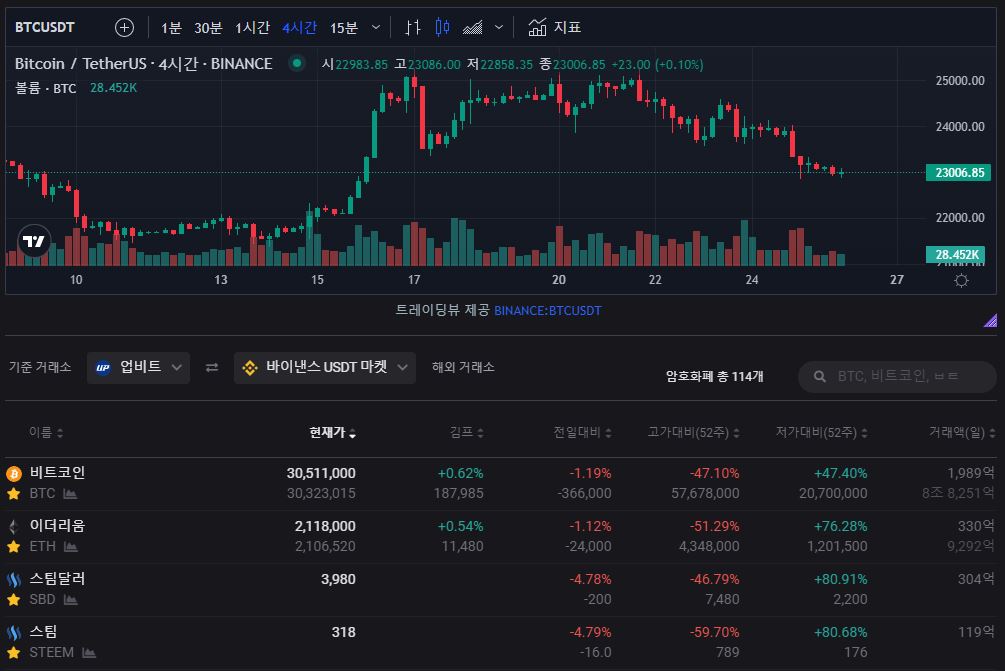The image size is (1005, 671).
Task: Open ETH mini chart icon
Action: (x=71, y=547)
